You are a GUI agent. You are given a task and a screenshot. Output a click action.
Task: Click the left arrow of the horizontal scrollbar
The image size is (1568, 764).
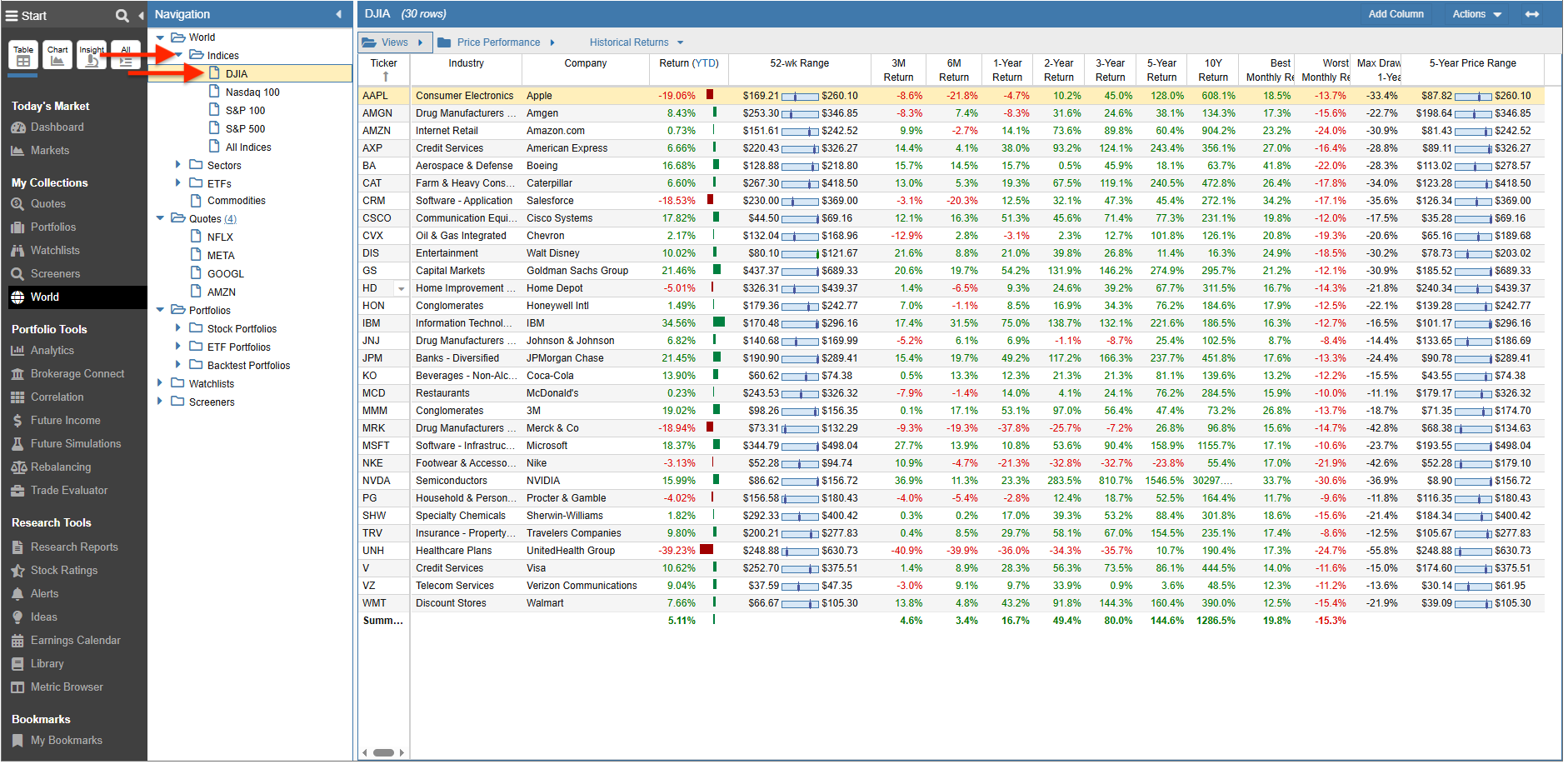click(x=364, y=753)
